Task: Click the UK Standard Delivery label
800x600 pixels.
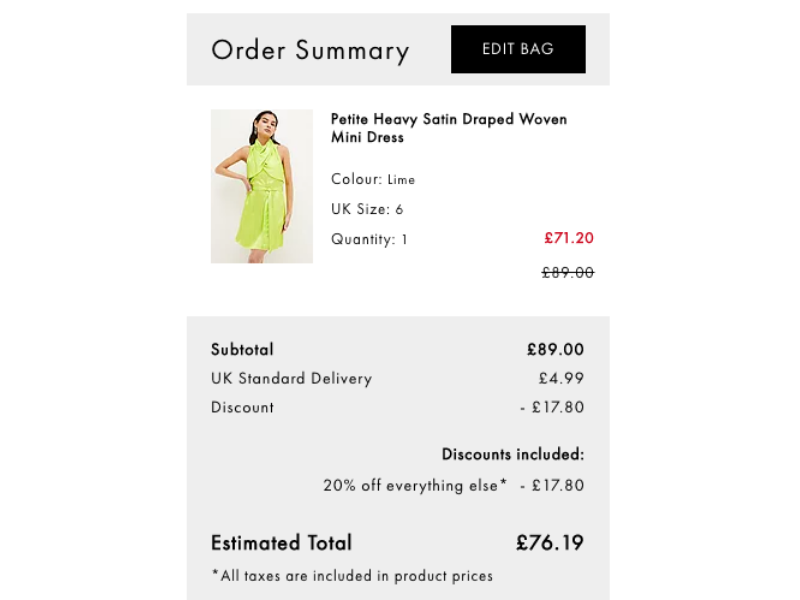Action: [x=291, y=379]
